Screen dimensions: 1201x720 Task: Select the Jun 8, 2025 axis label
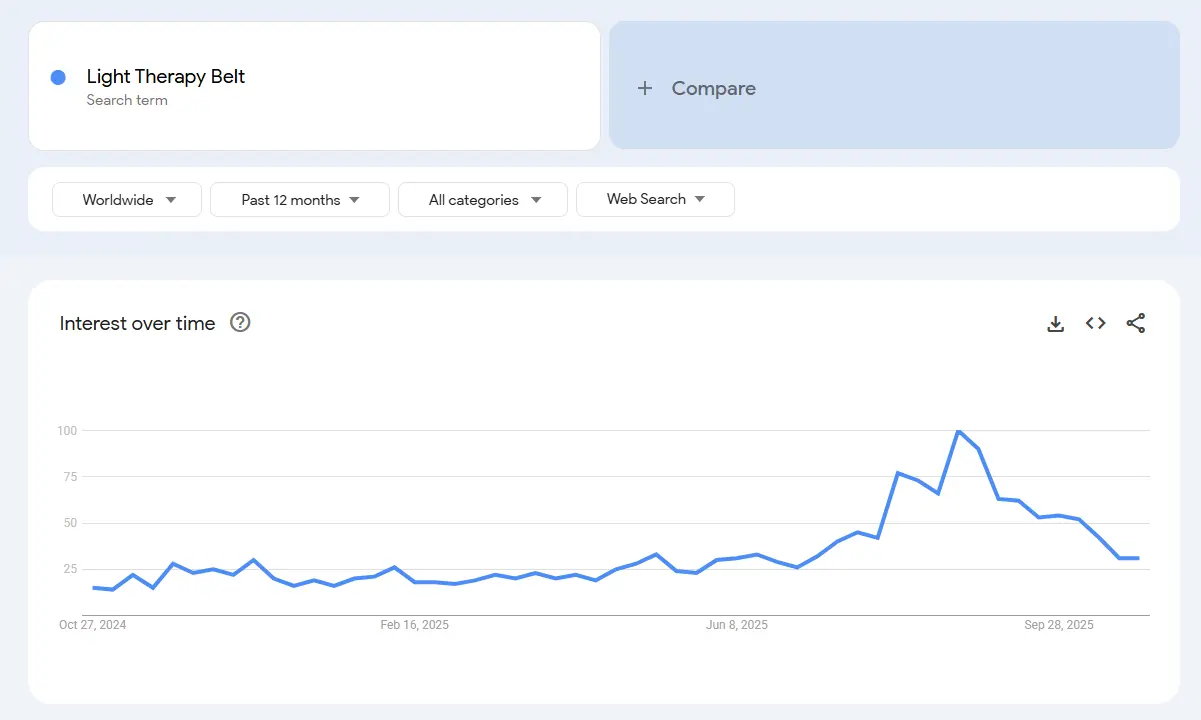pos(737,625)
